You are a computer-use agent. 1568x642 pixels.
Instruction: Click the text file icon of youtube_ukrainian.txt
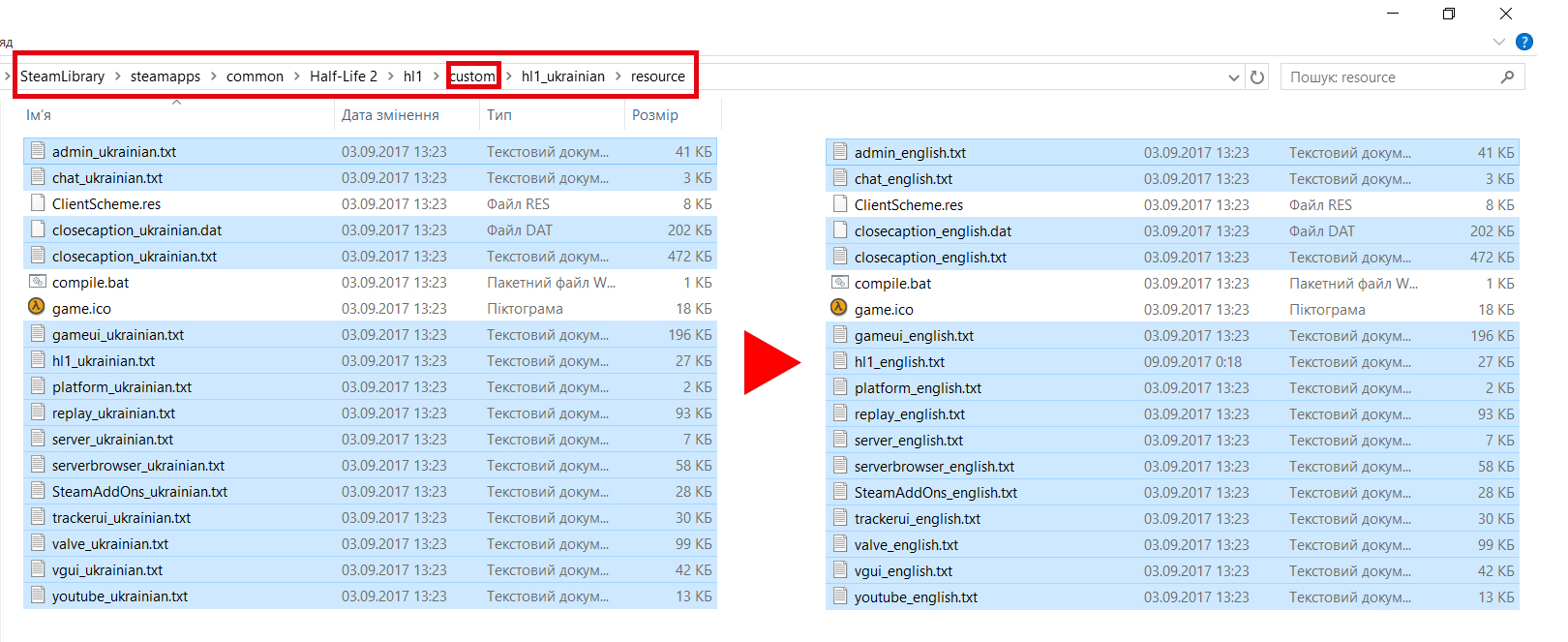pyautogui.click(x=38, y=596)
